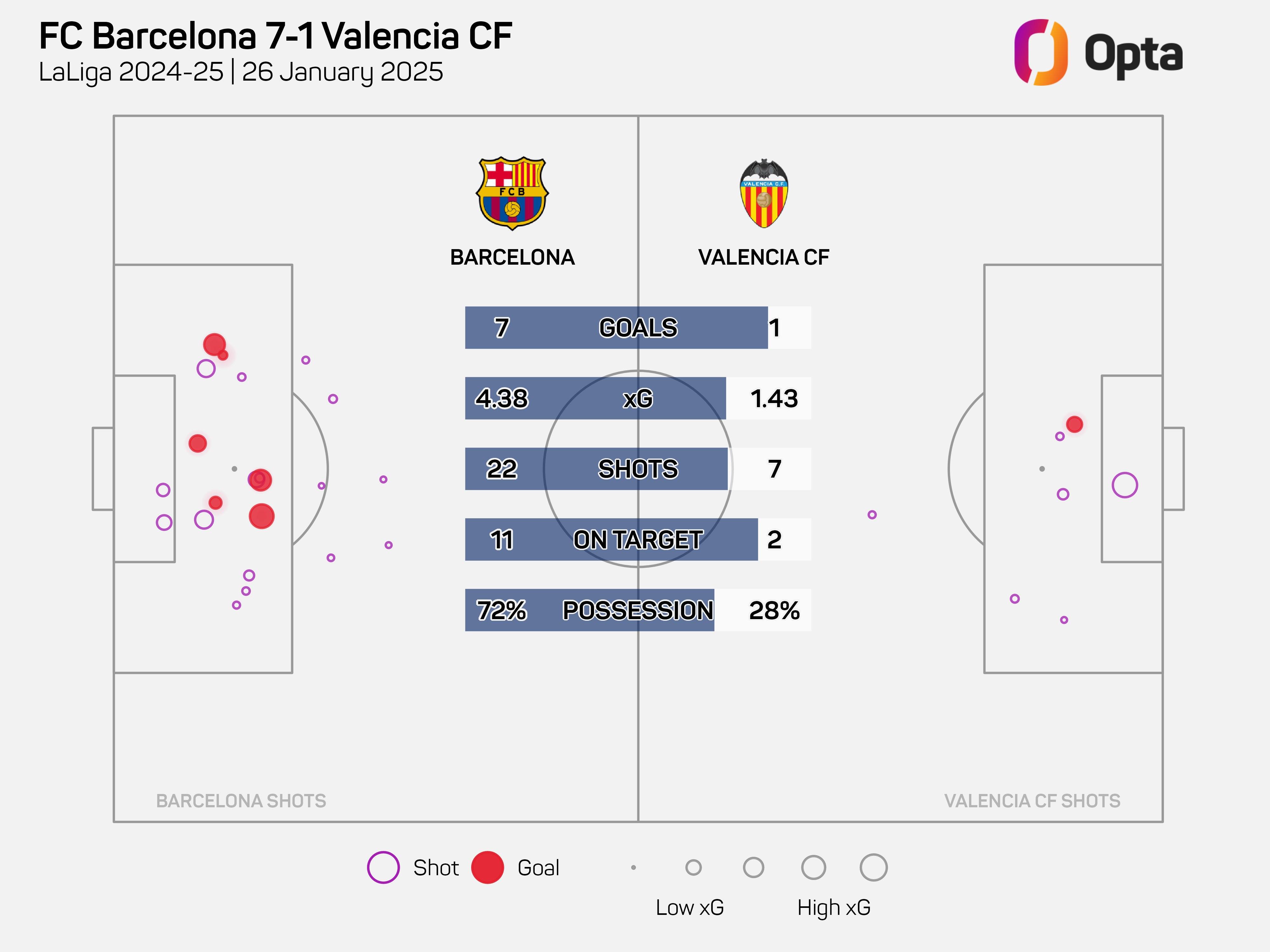Click the High xG legend text

834,907
